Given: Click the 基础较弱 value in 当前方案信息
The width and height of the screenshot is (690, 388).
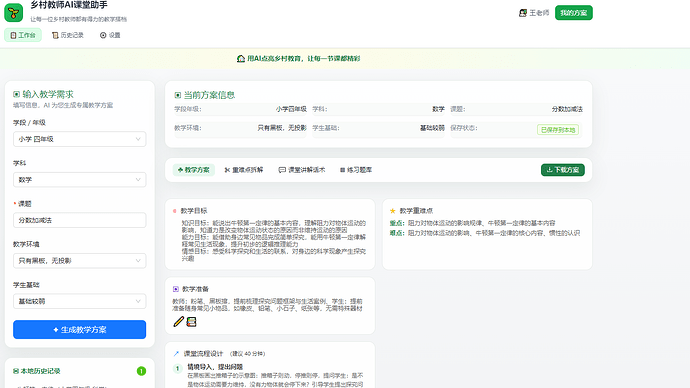Looking at the screenshot, I should pos(432,128).
